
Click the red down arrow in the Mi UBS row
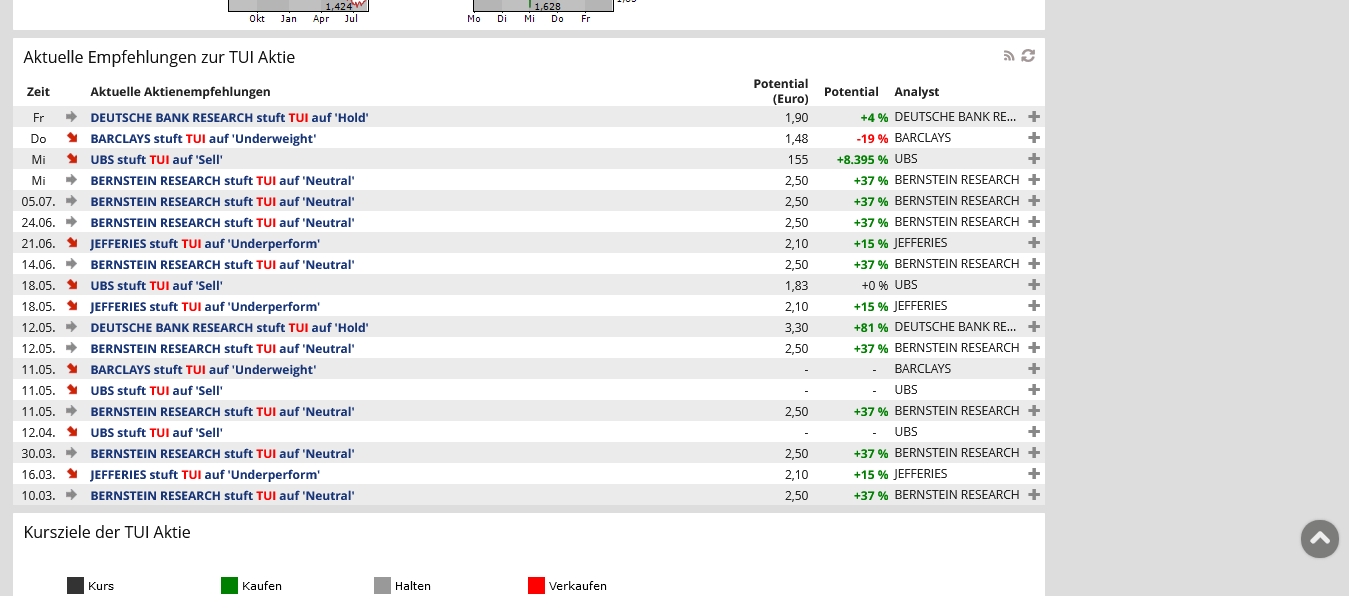[72, 159]
